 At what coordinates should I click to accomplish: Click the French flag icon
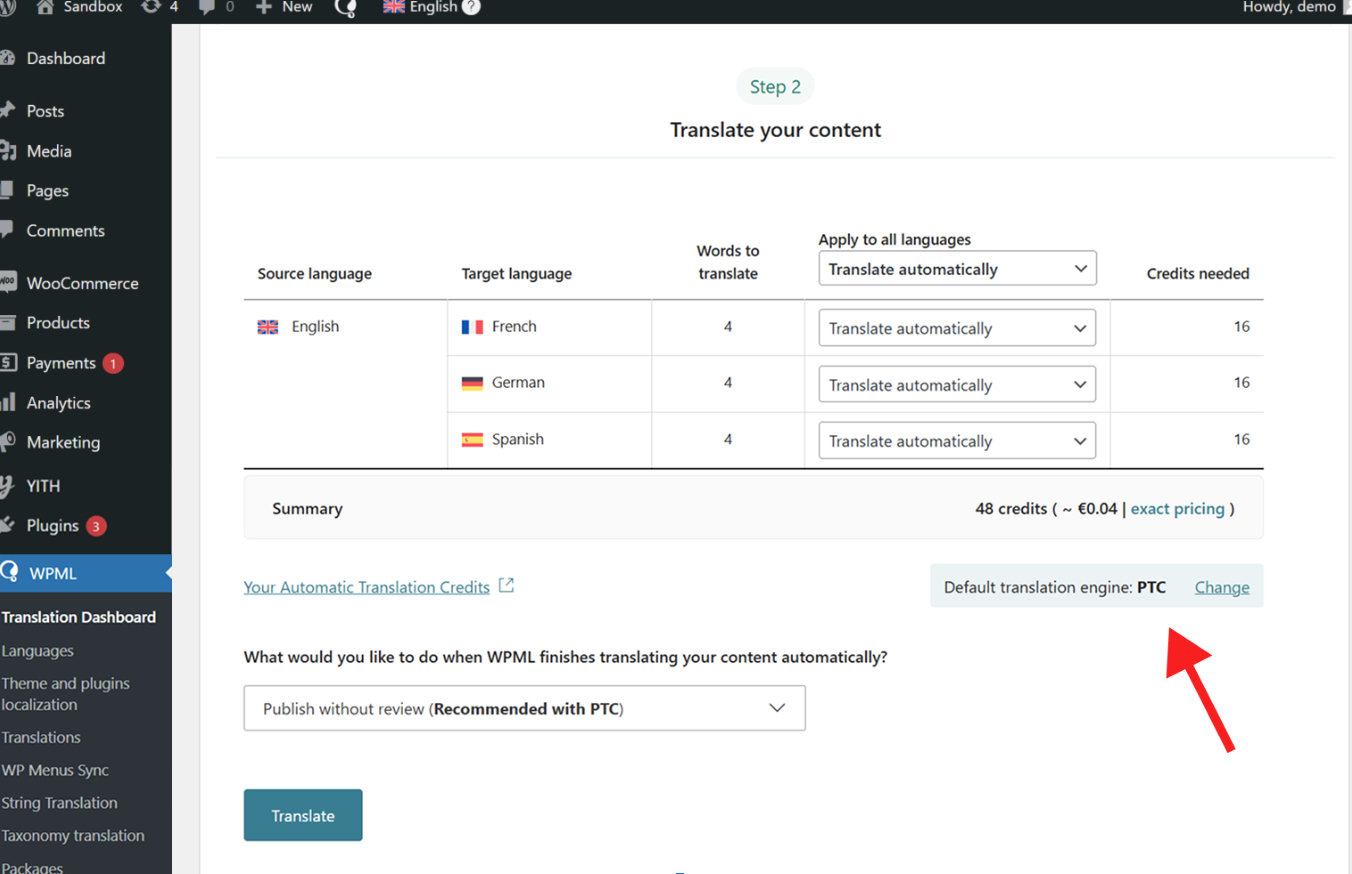tap(472, 327)
